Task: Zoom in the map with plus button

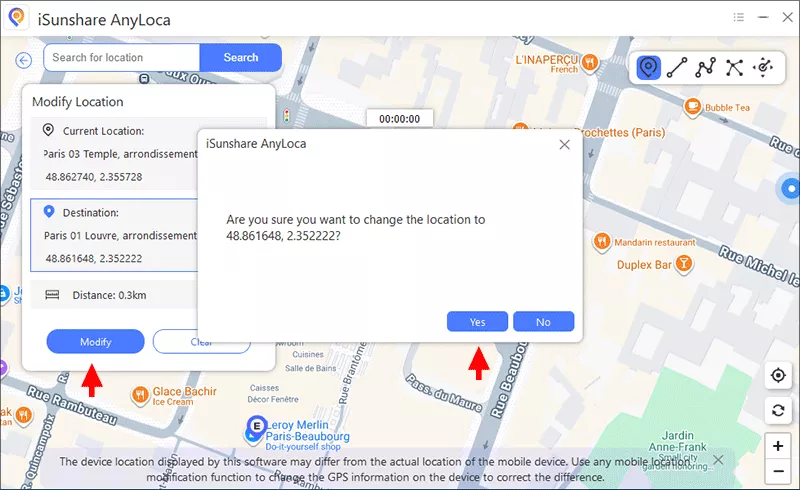Action: [x=778, y=446]
